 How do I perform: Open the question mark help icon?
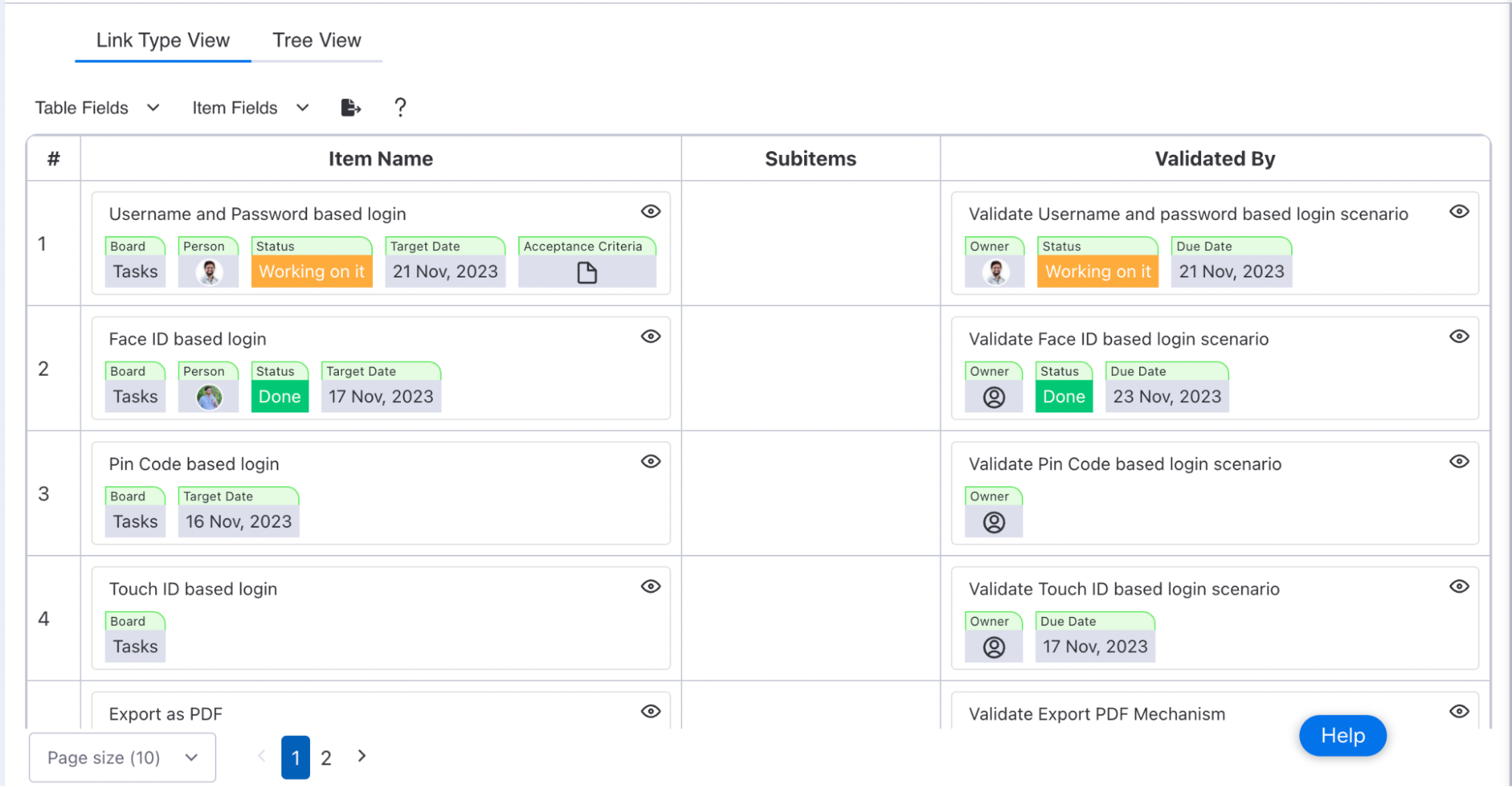tap(400, 108)
